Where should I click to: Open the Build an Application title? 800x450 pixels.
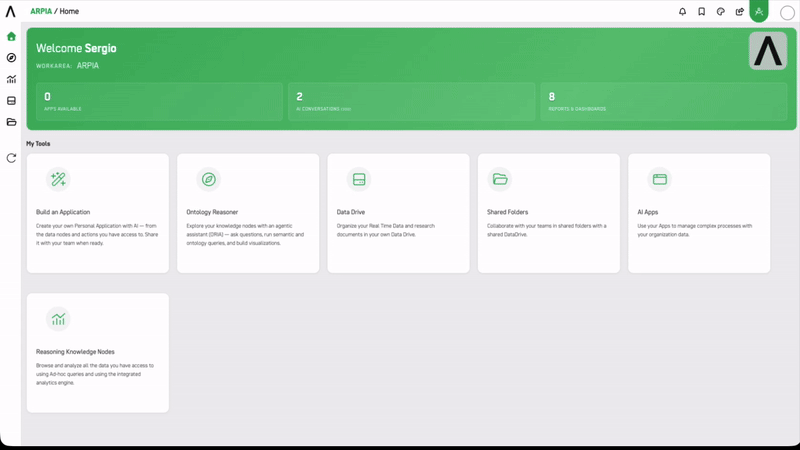(63, 212)
